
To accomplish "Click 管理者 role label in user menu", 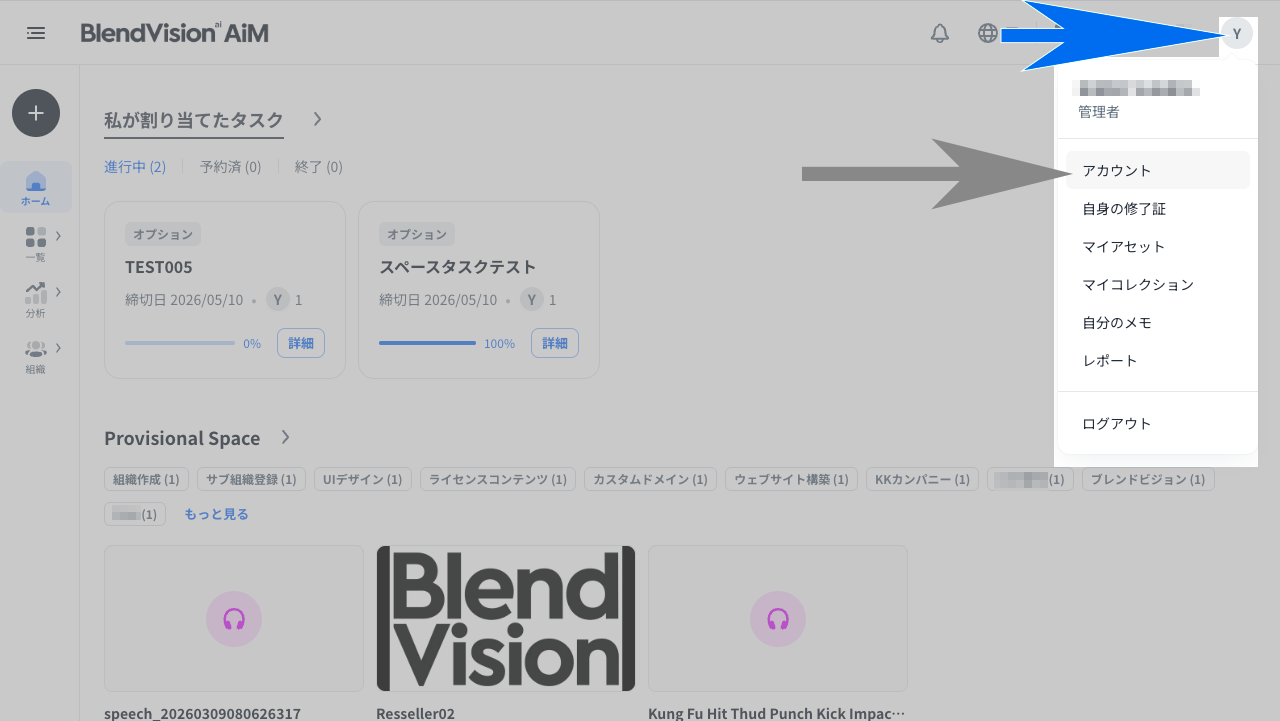I will (1099, 112).
